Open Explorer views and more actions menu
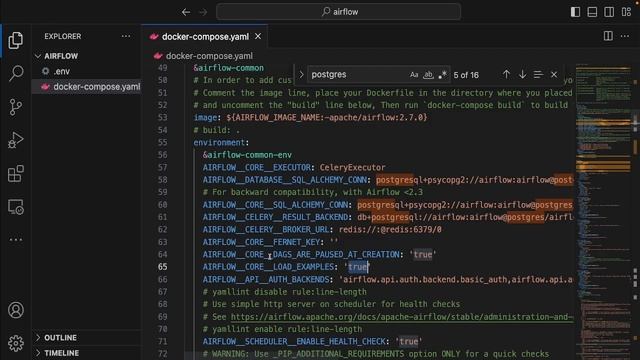640x360 pixels. [126, 36]
